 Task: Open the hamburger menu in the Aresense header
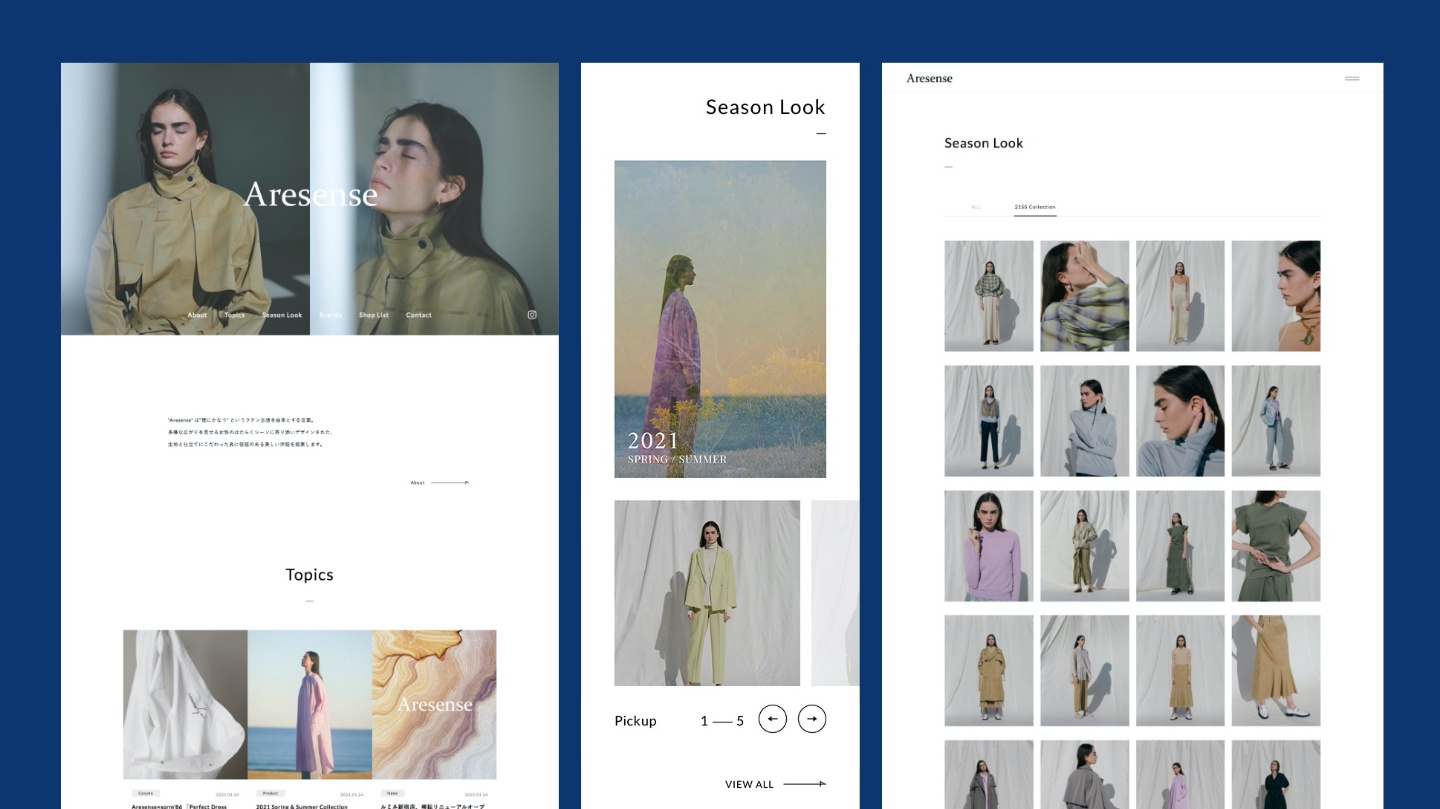pos(1352,78)
